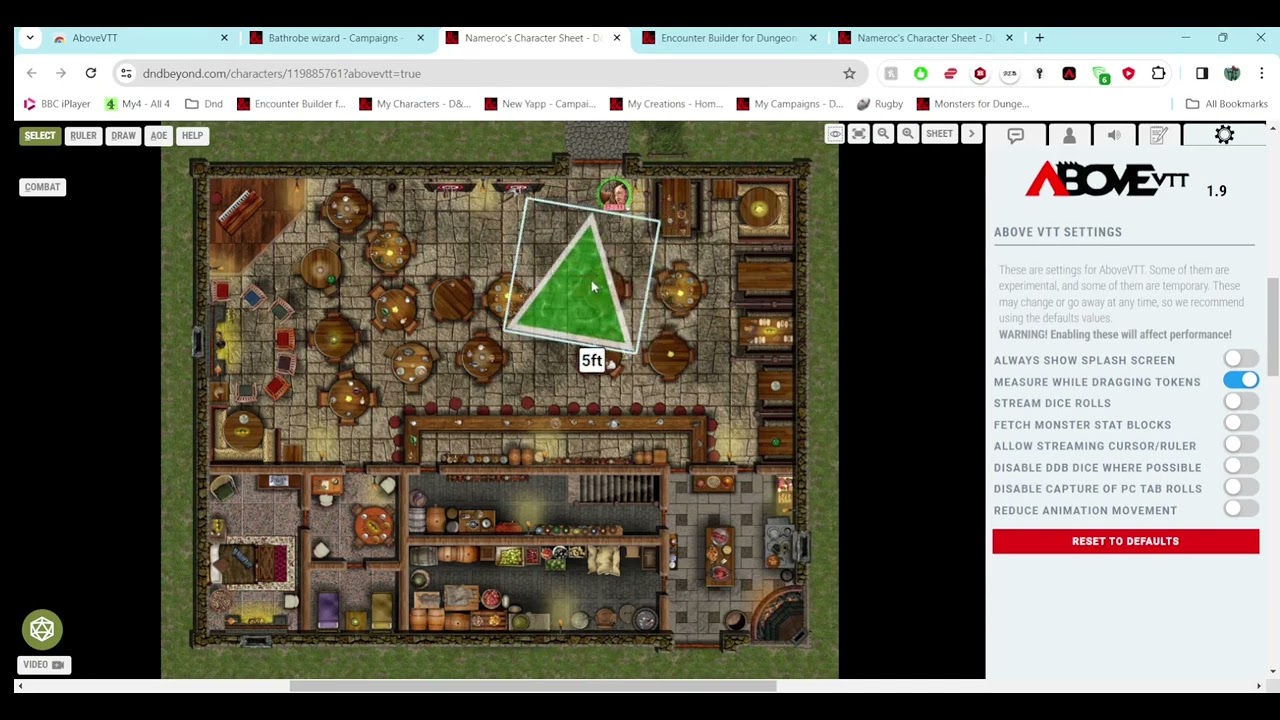Reload the page
The width and height of the screenshot is (1280, 720).
[x=91, y=73]
